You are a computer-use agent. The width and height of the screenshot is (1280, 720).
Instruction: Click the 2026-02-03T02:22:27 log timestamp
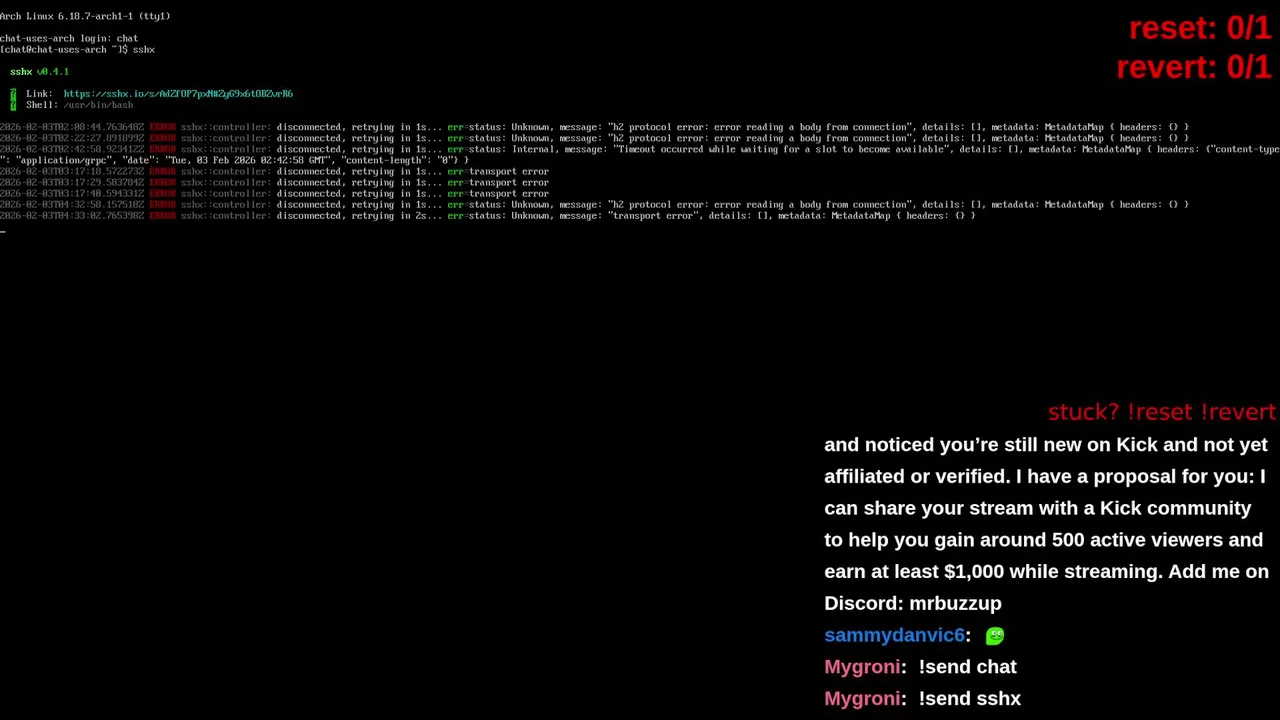[72, 139]
